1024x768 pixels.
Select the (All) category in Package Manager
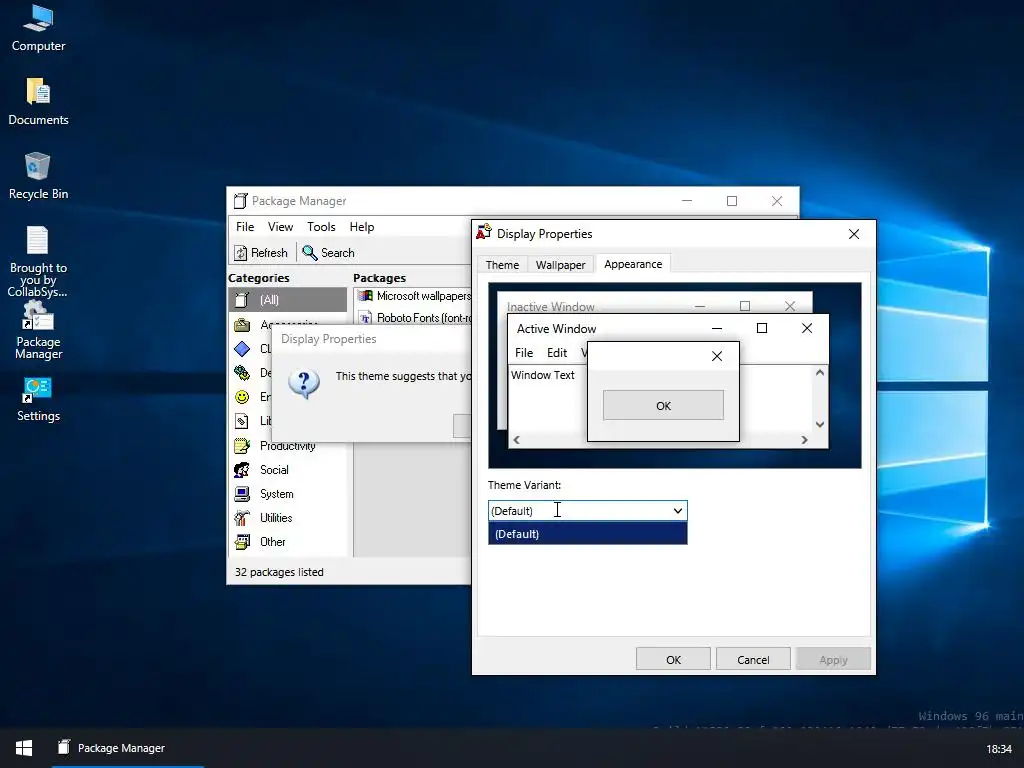pyautogui.click(x=287, y=300)
